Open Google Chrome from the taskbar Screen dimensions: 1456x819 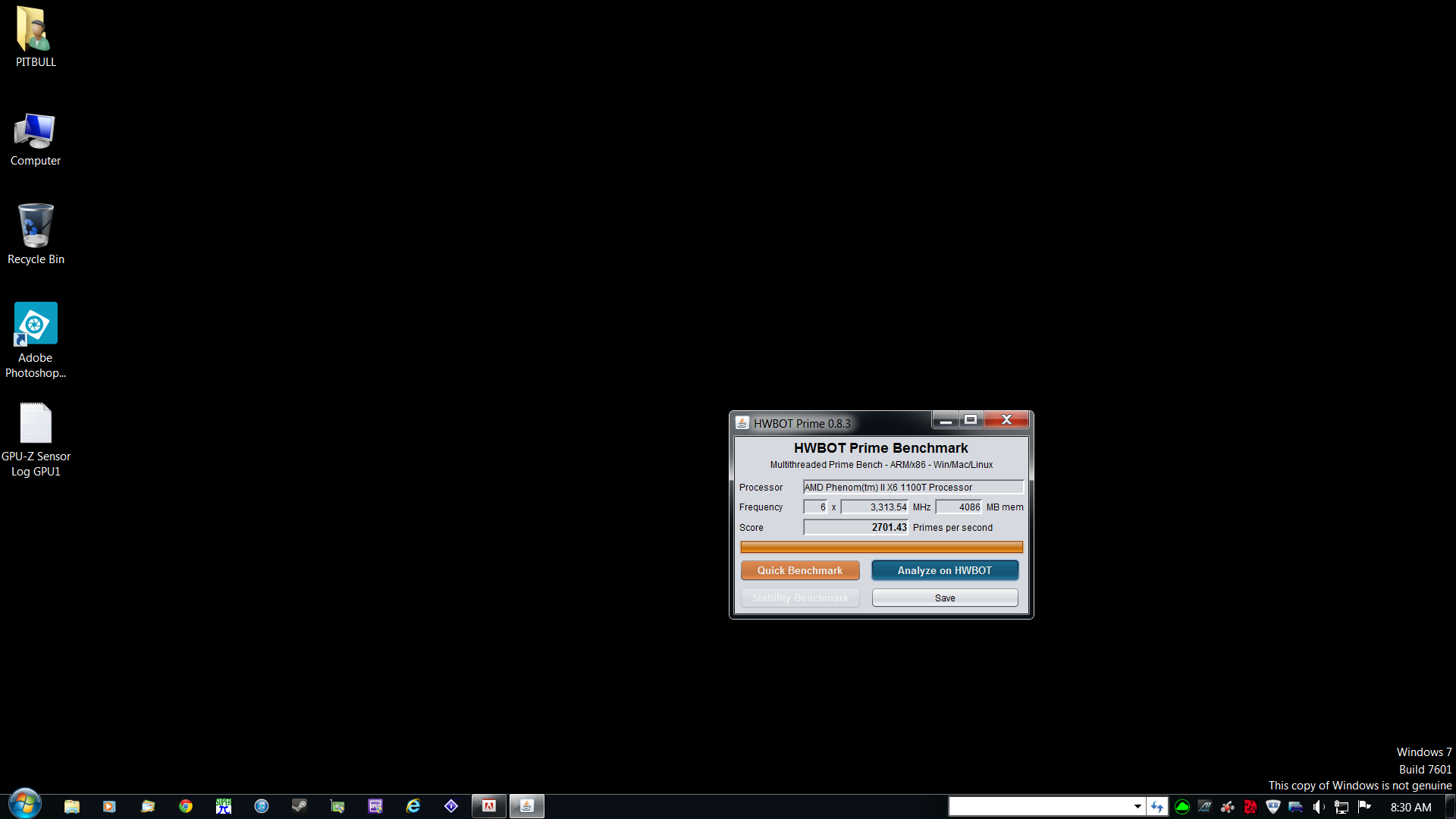[x=186, y=806]
